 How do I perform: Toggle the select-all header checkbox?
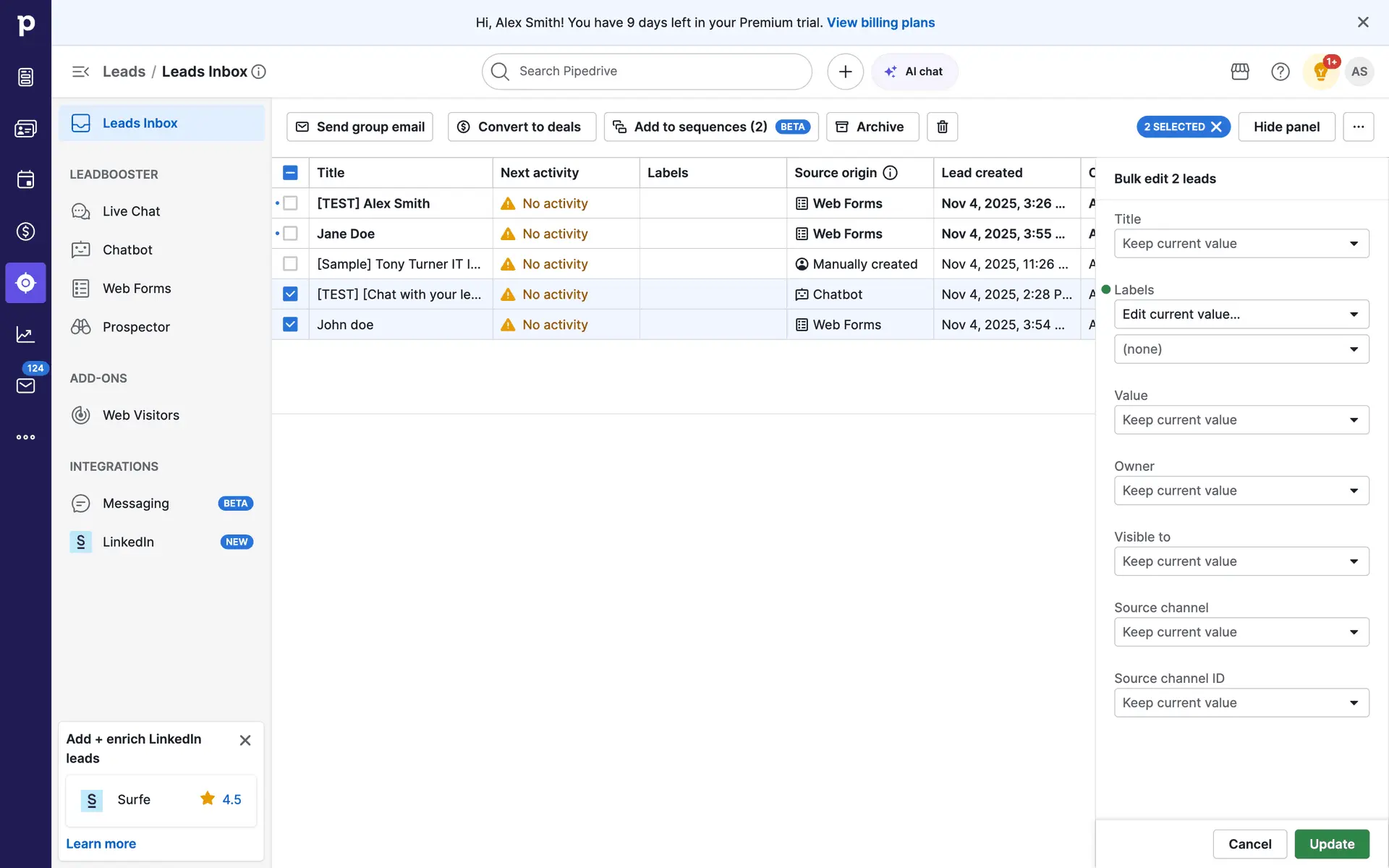290,173
